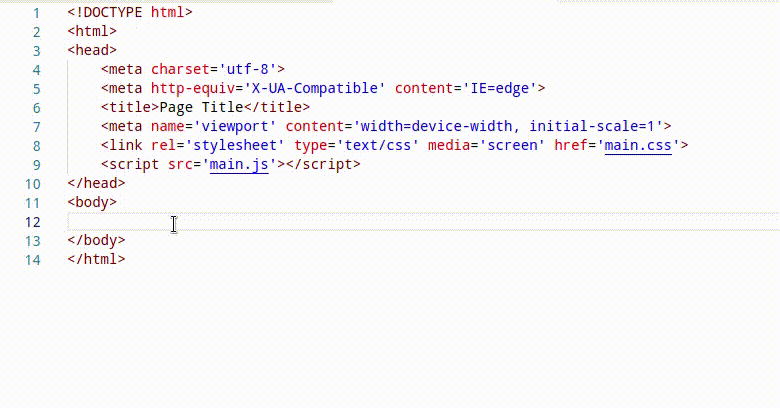Click the 'stylesheet' rel value
This screenshot has height=408, width=780.
point(235,145)
